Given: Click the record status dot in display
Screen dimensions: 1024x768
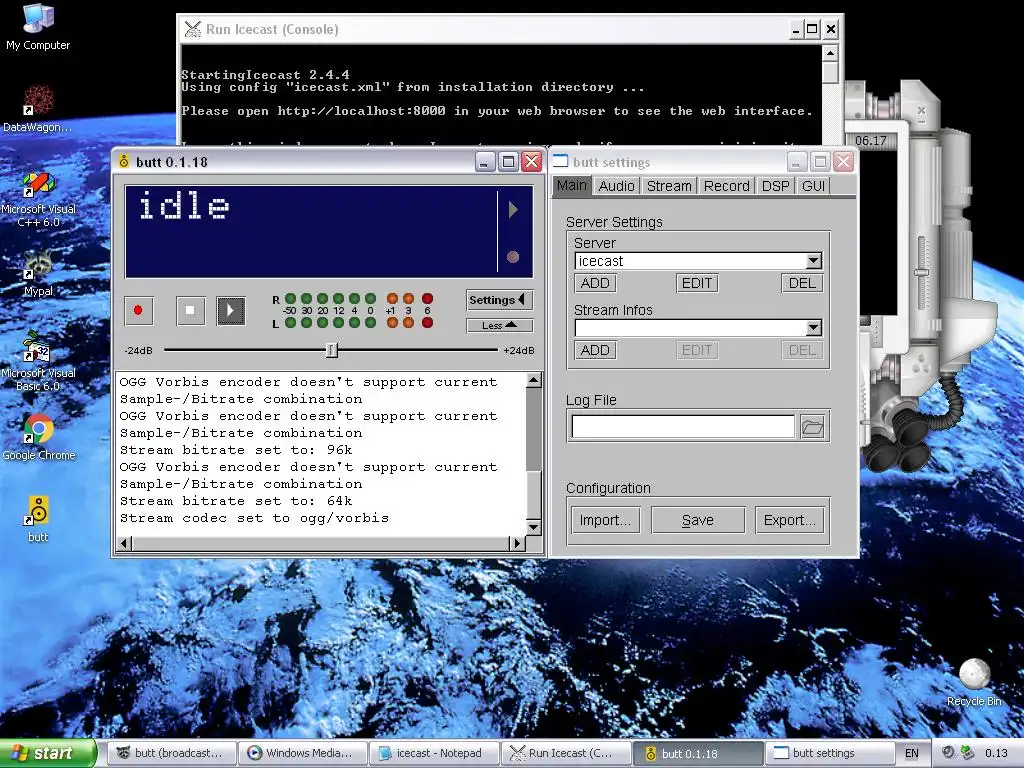Looking at the screenshot, I should click(x=513, y=257).
